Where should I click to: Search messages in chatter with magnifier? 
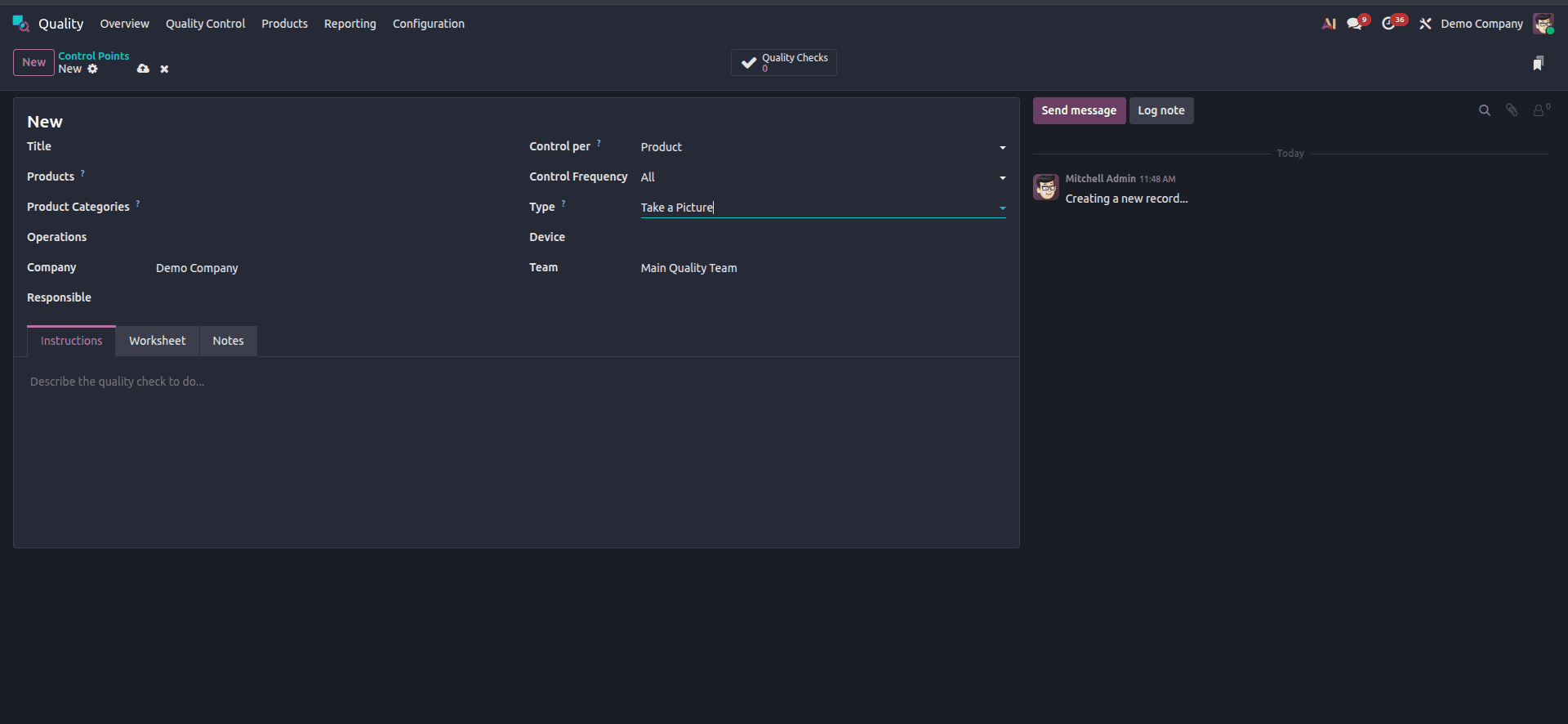[x=1485, y=110]
